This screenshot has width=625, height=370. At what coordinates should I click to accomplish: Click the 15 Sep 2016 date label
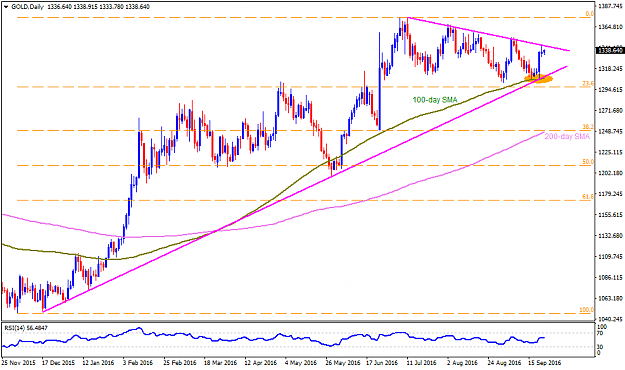tap(545, 363)
